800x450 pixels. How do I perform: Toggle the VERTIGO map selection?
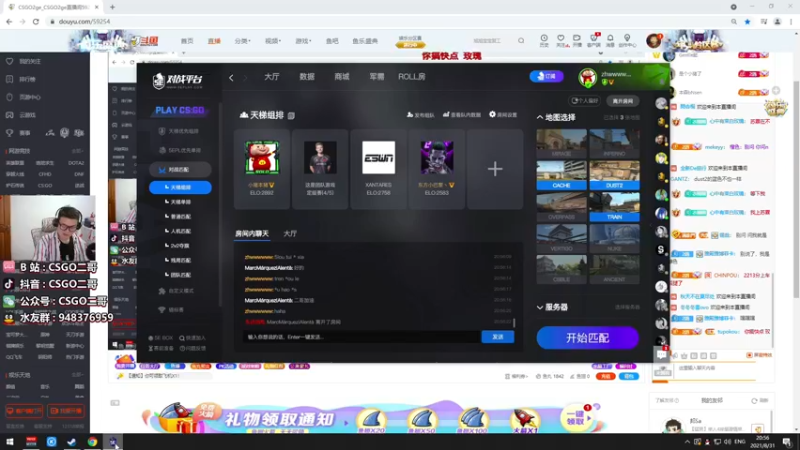click(561, 238)
